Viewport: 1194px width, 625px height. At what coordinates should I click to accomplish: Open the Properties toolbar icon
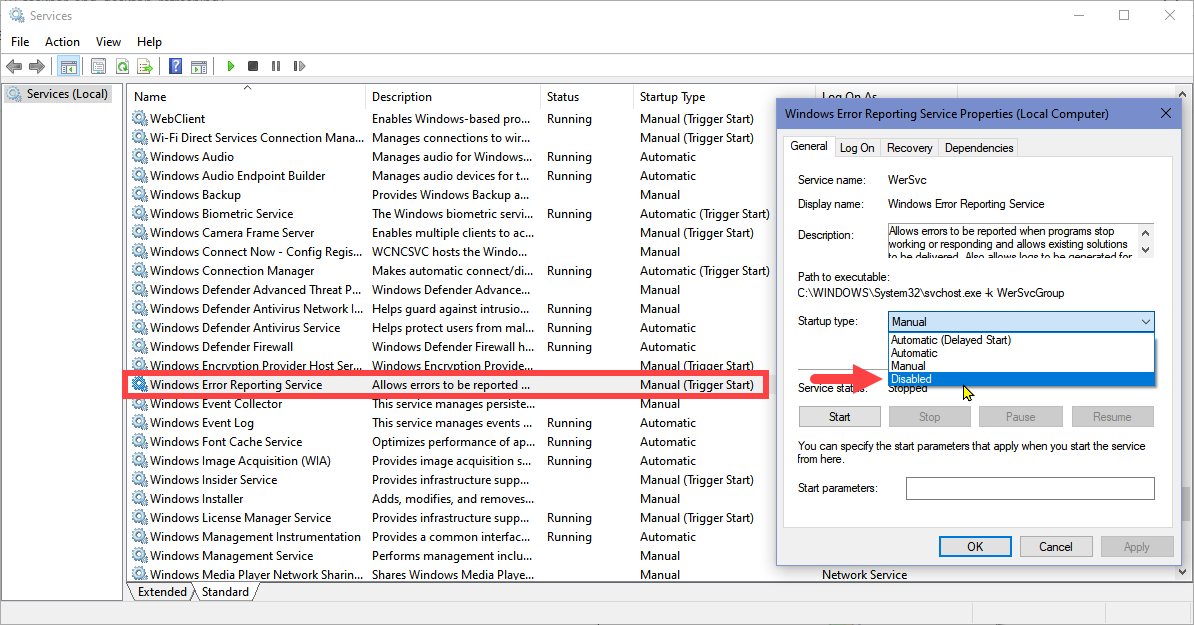[98, 66]
